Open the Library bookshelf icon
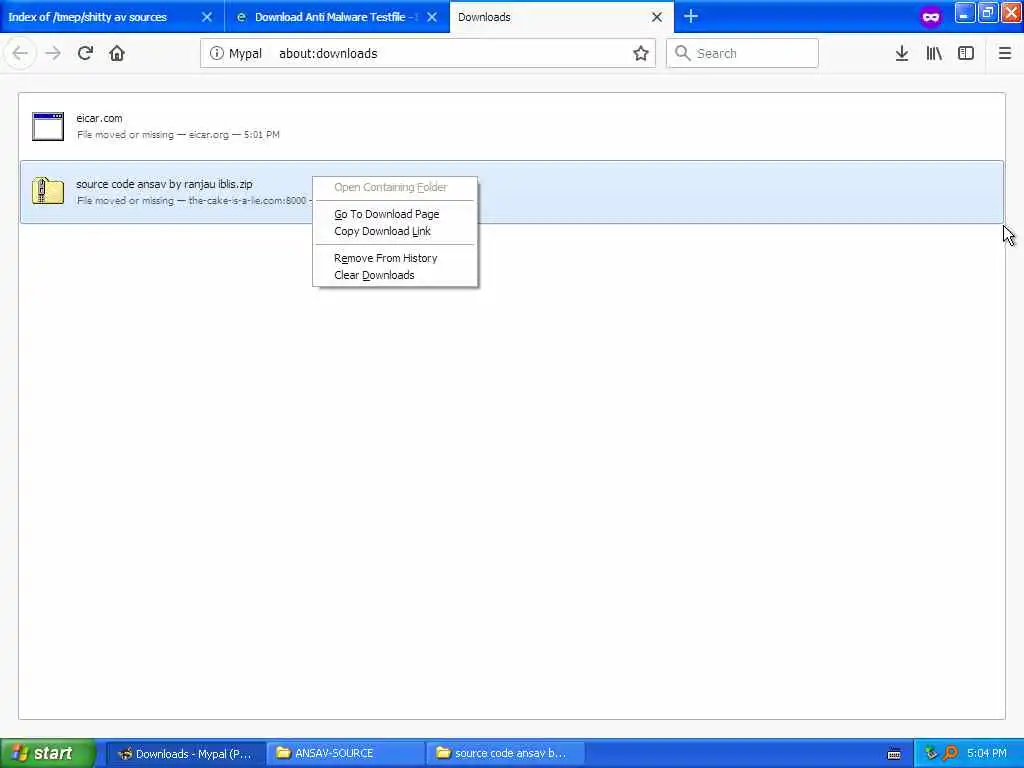Viewport: 1024px width, 768px height. [x=934, y=54]
